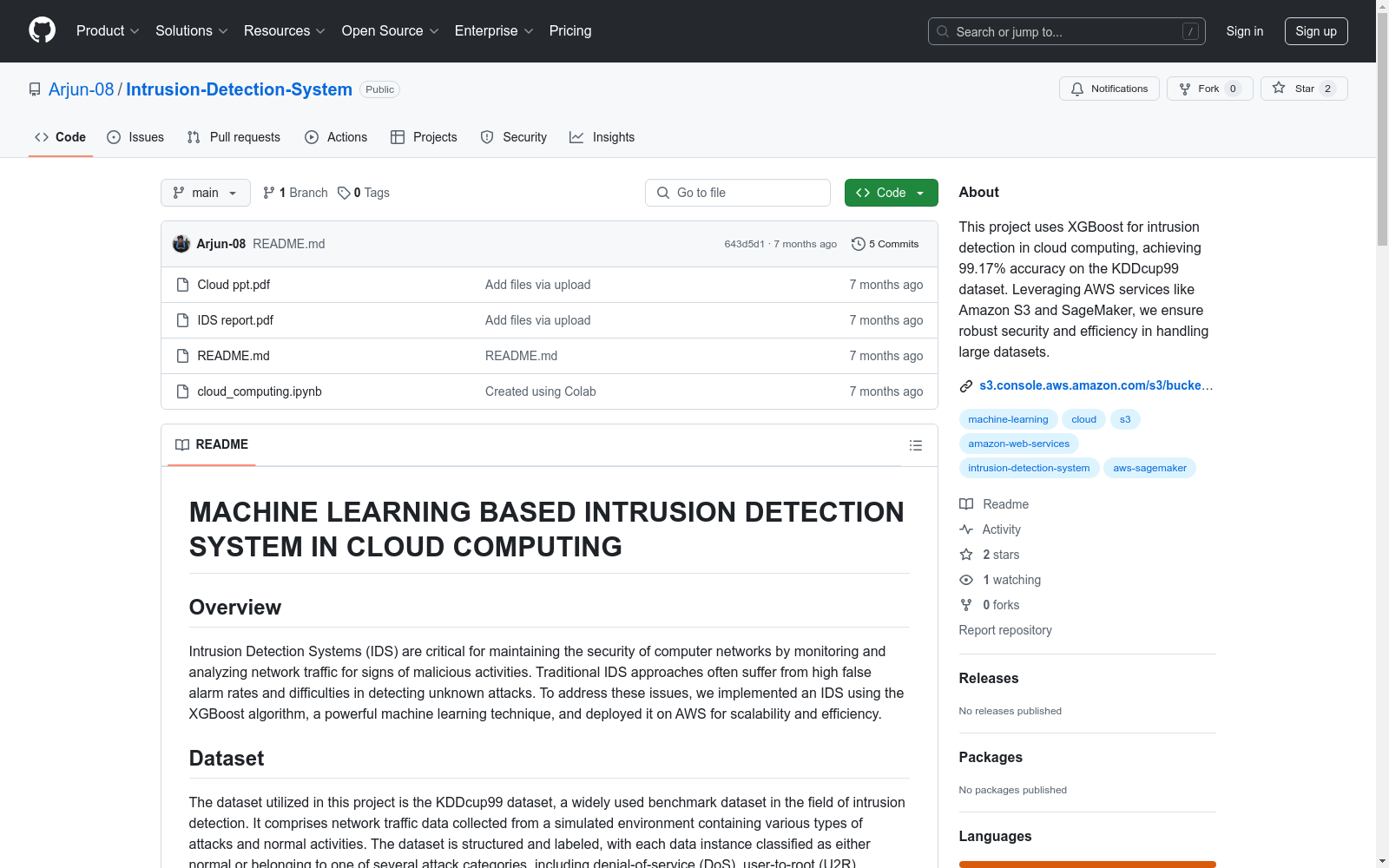Switch to the Security tab
The height and width of the screenshot is (868, 1389).
pos(514,137)
